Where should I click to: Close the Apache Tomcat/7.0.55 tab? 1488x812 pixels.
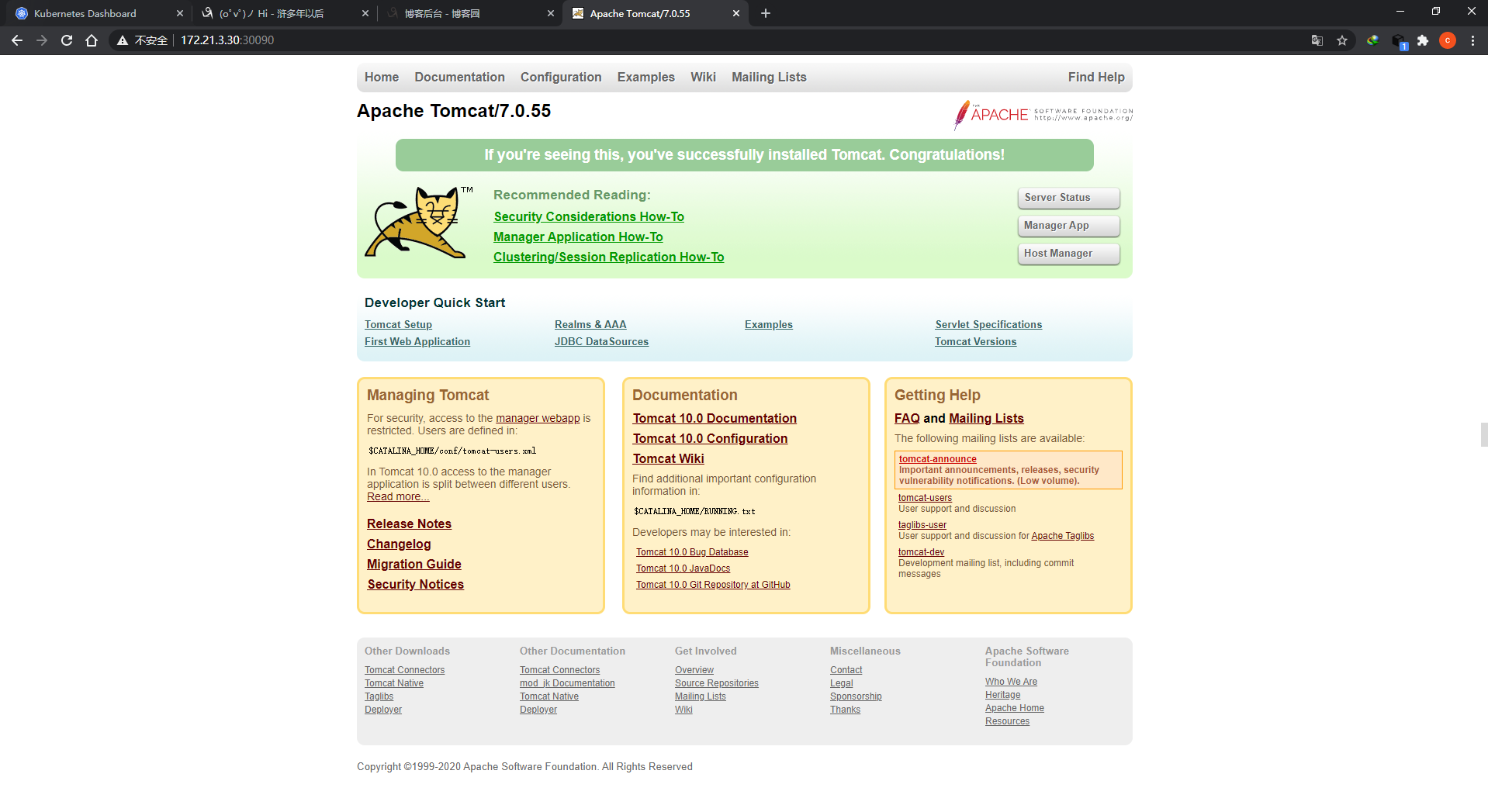[736, 13]
